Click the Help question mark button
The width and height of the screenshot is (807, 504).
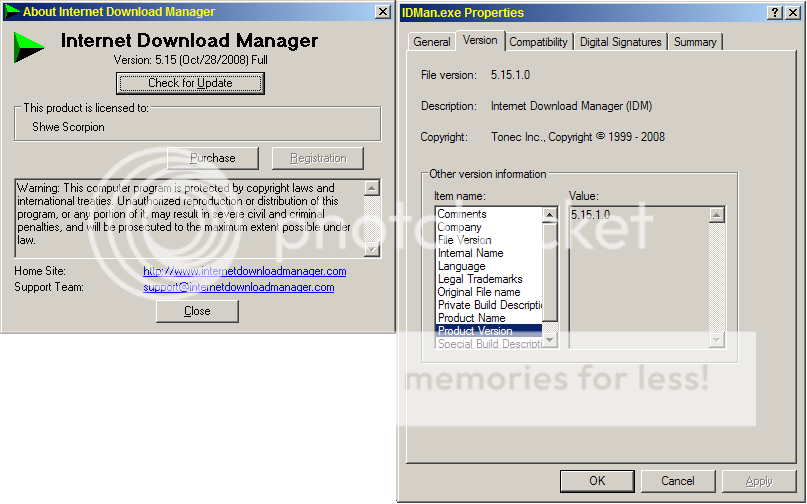[777, 12]
